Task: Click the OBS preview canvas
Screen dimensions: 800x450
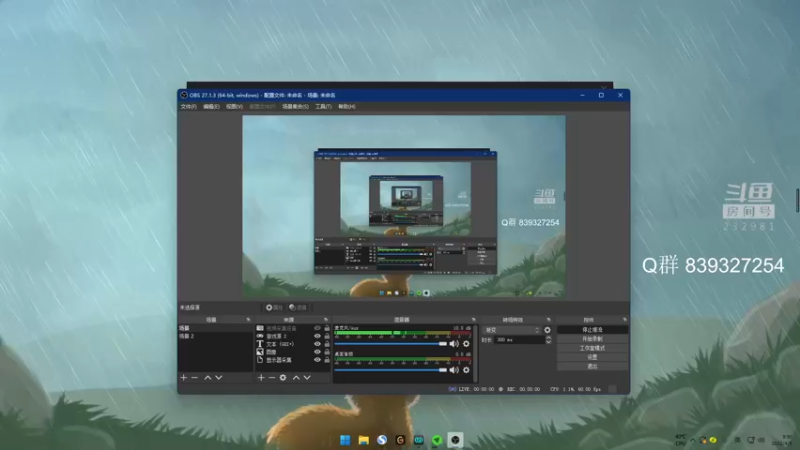Action: tap(404, 206)
